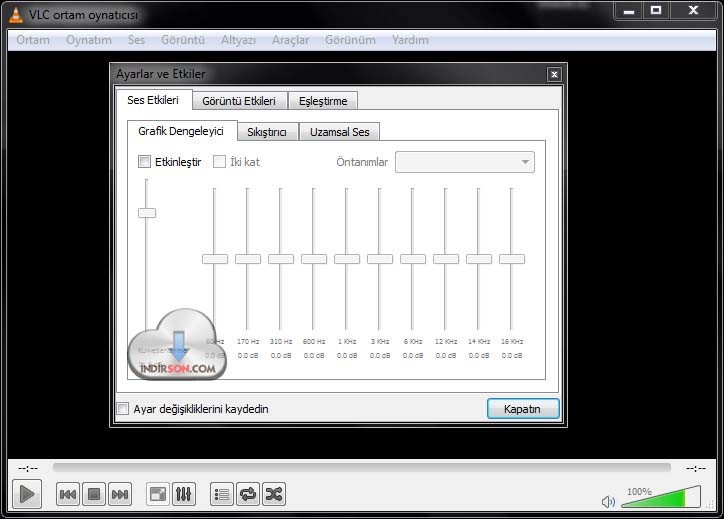Show the playlist icon
The image size is (724, 519).
point(222,494)
